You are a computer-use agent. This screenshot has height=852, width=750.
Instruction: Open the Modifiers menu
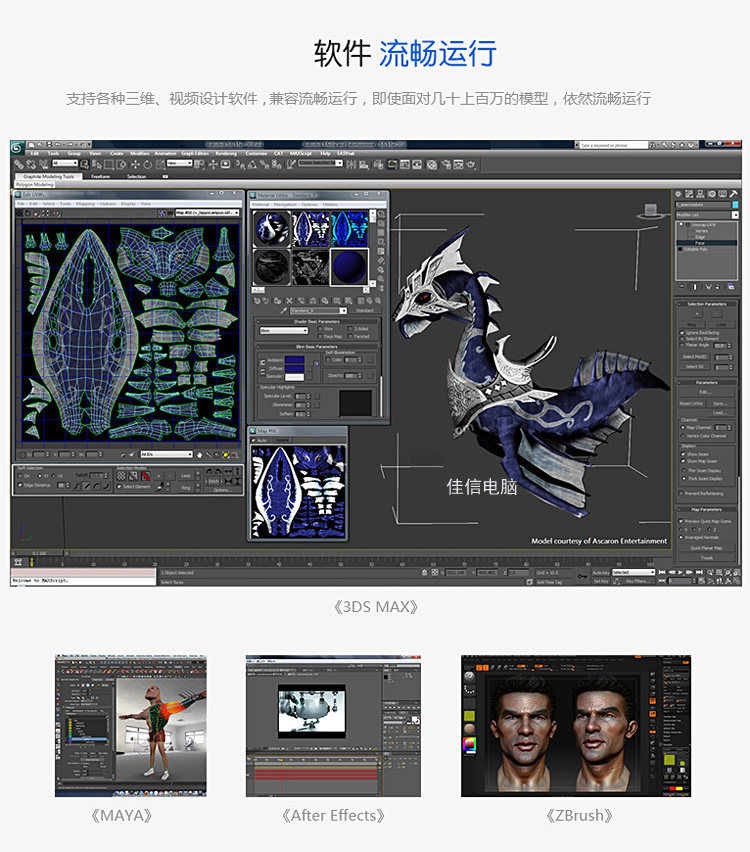tap(140, 154)
